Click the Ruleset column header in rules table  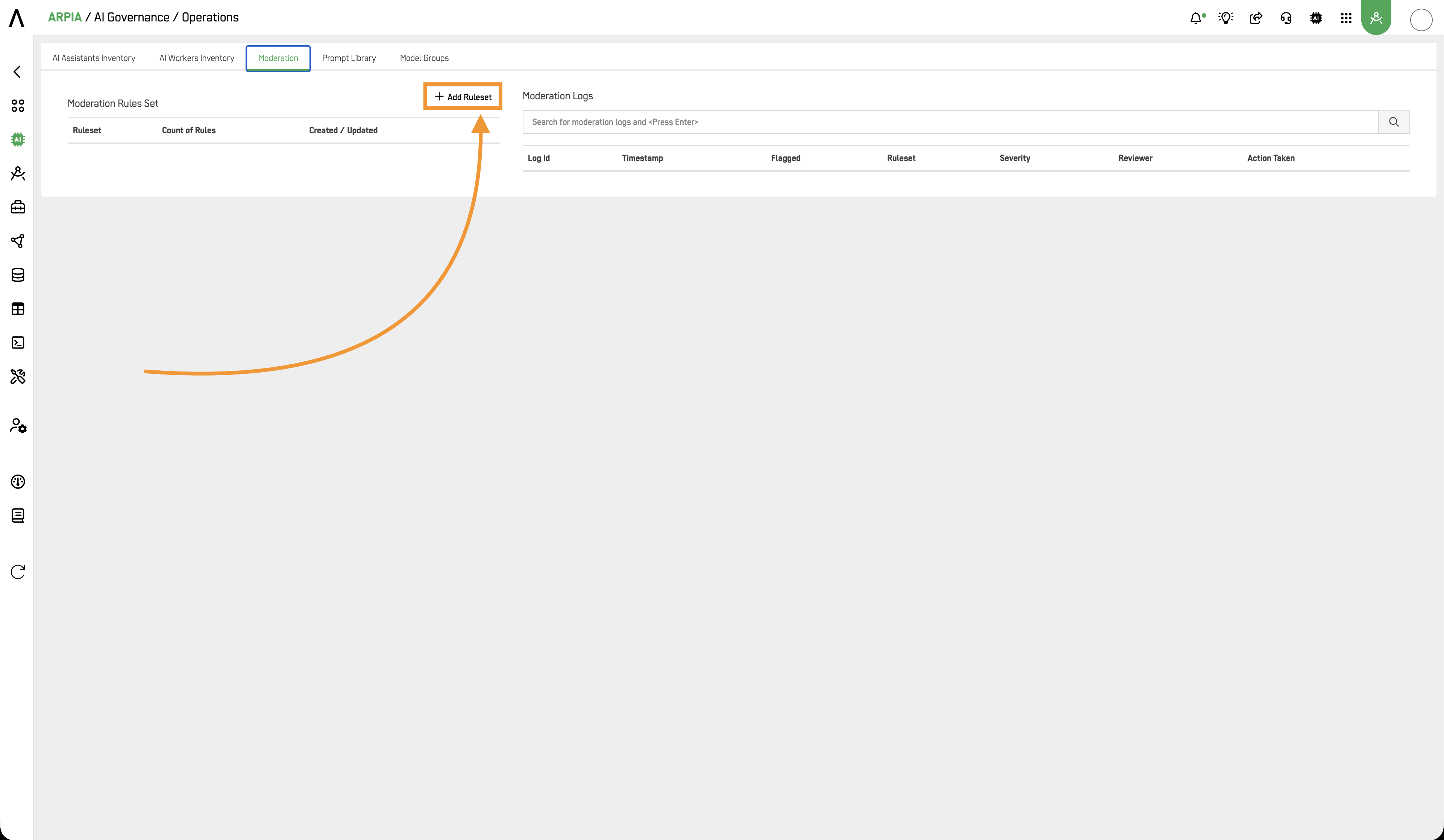pos(87,130)
